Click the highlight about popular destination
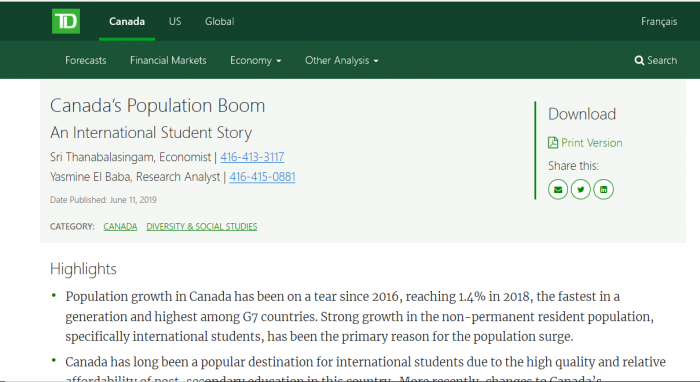 365,368
